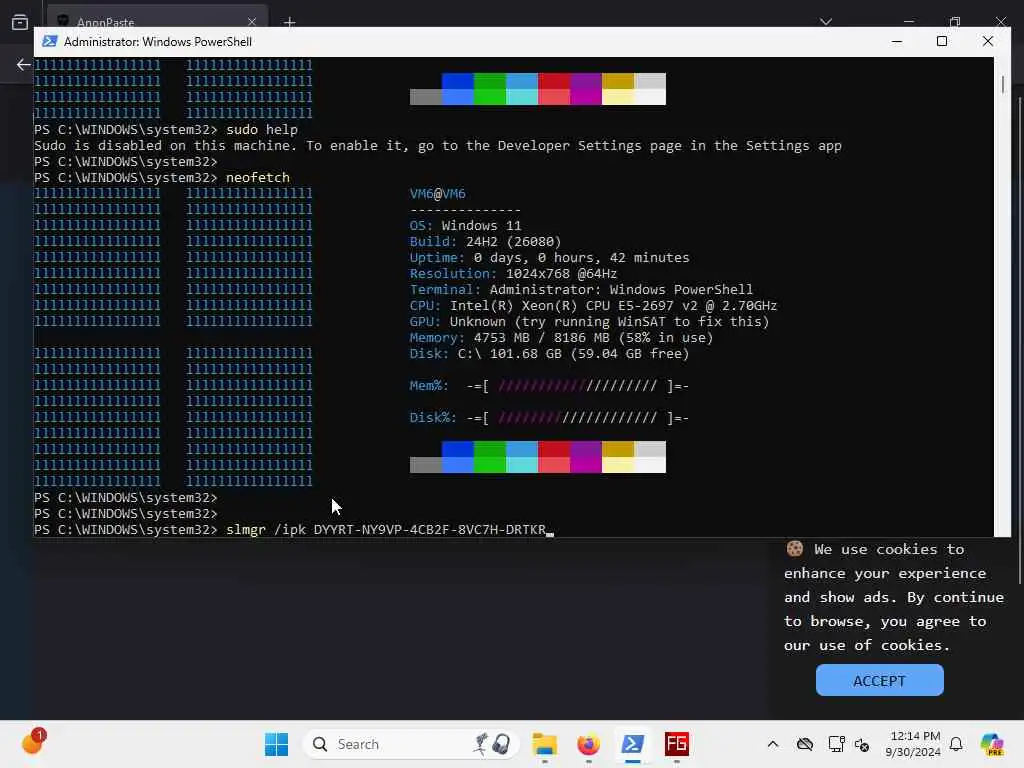Expand the hidden tray icons chevron
The width and height of the screenshot is (1024, 768).
tap(773, 744)
